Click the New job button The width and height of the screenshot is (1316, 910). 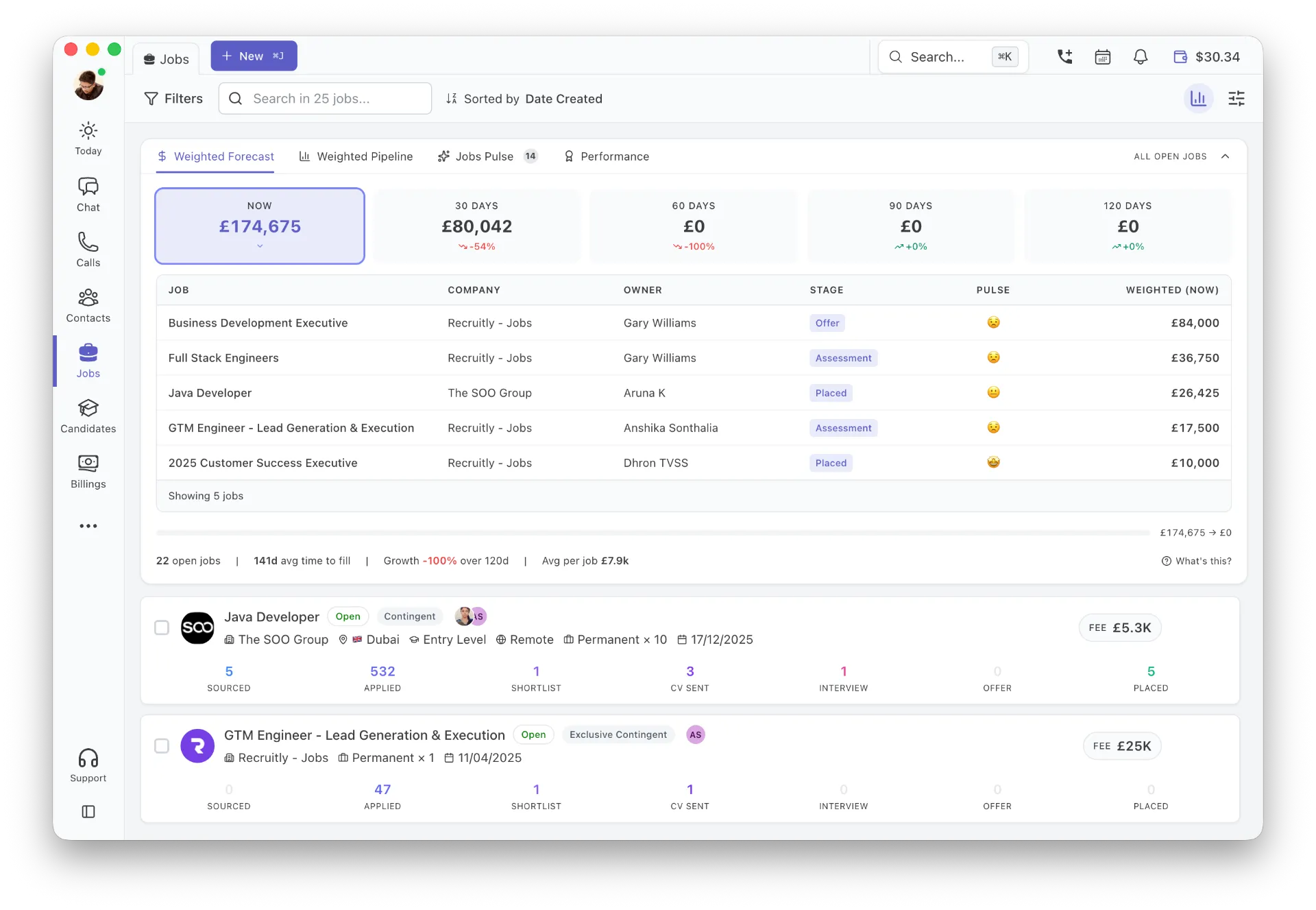coord(254,56)
